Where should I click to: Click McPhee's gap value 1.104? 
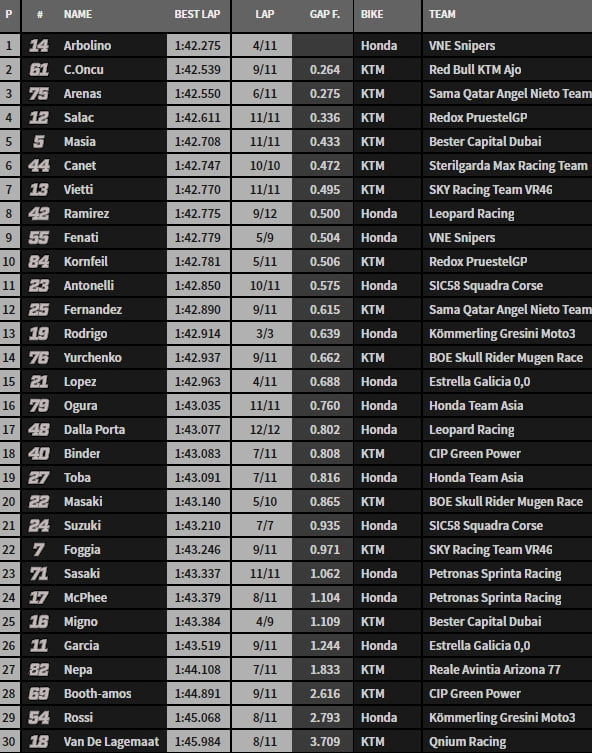325,597
